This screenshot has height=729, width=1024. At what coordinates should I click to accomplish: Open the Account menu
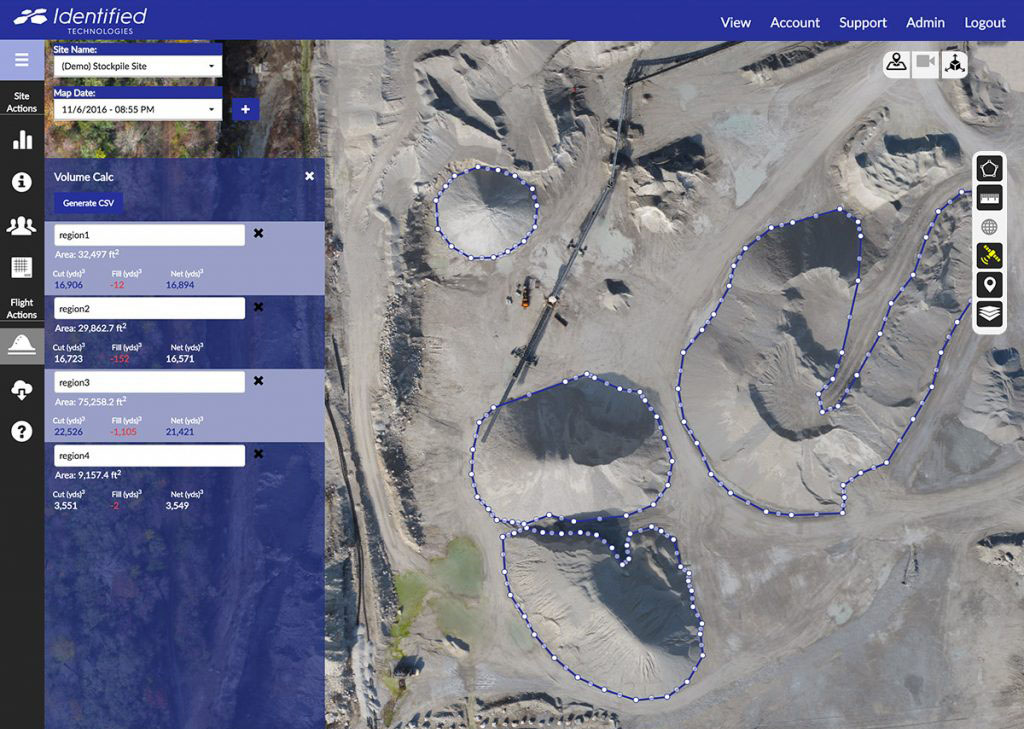point(795,22)
